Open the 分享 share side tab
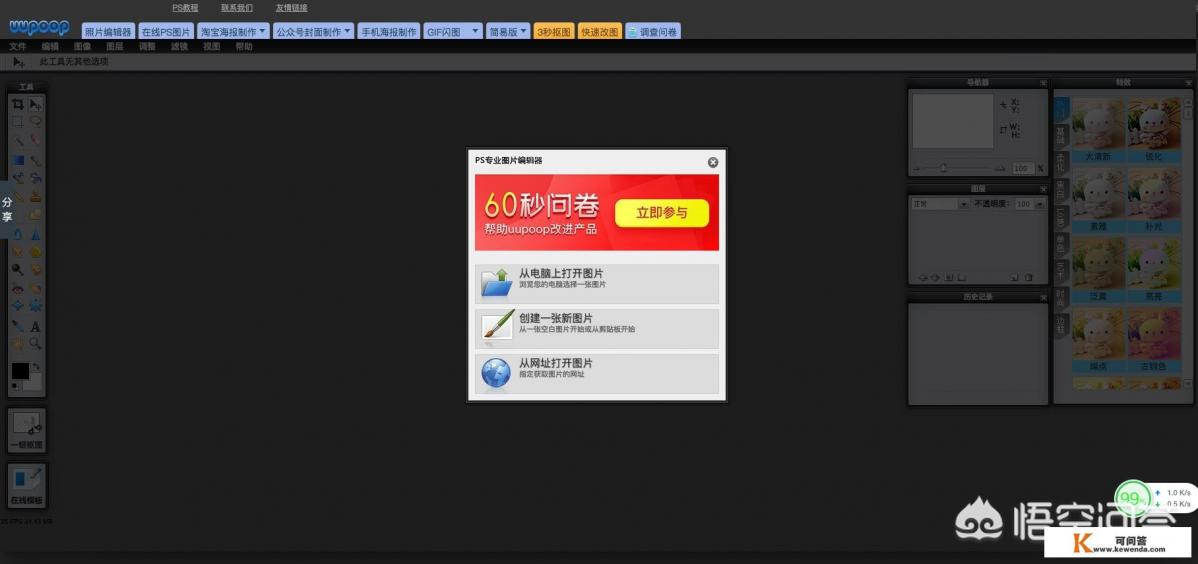This screenshot has width=1198, height=564. click(7, 209)
